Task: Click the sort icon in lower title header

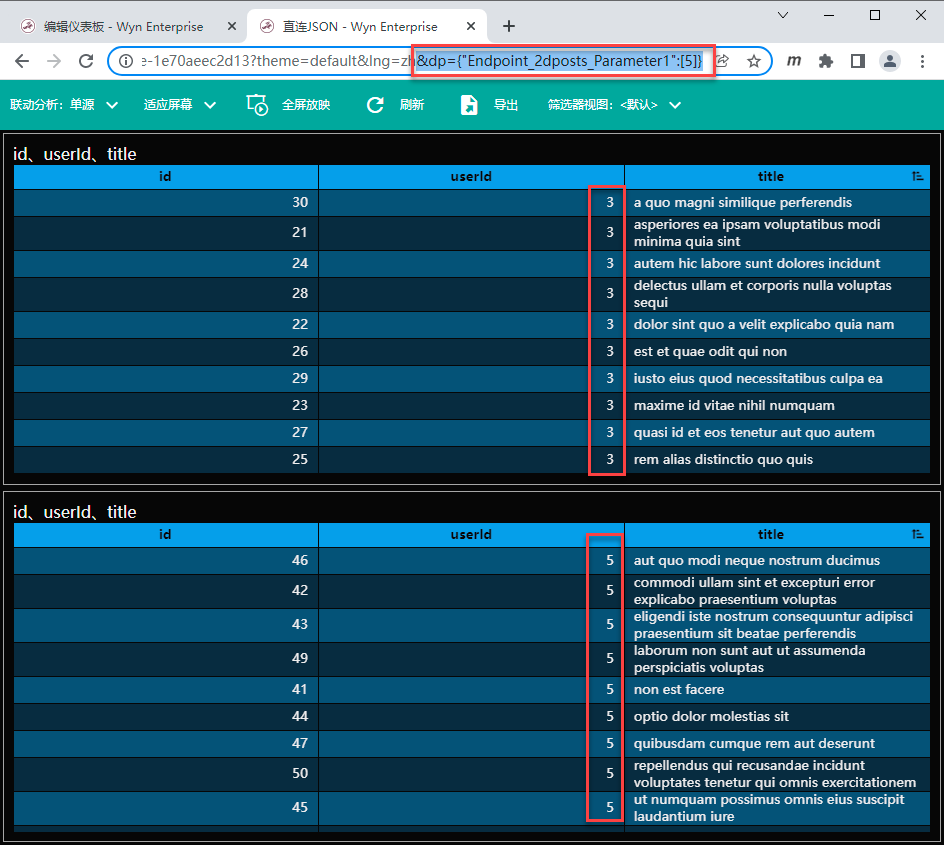Action: click(x=918, y=534)
